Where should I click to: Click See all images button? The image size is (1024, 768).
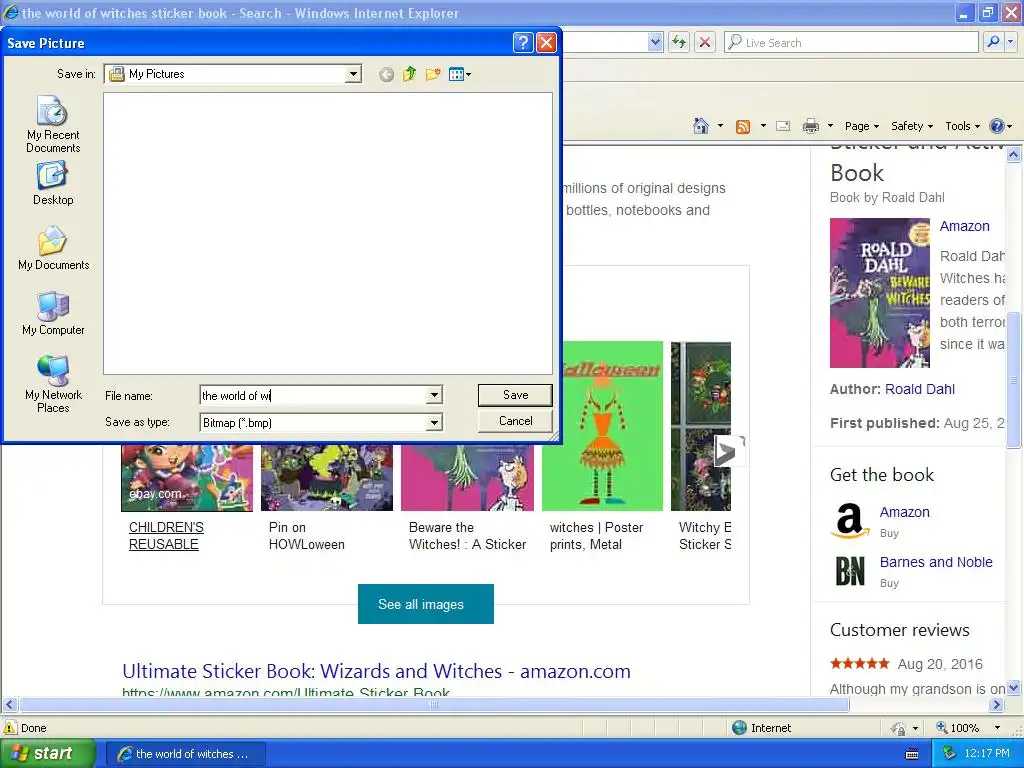tap(426, 604)
